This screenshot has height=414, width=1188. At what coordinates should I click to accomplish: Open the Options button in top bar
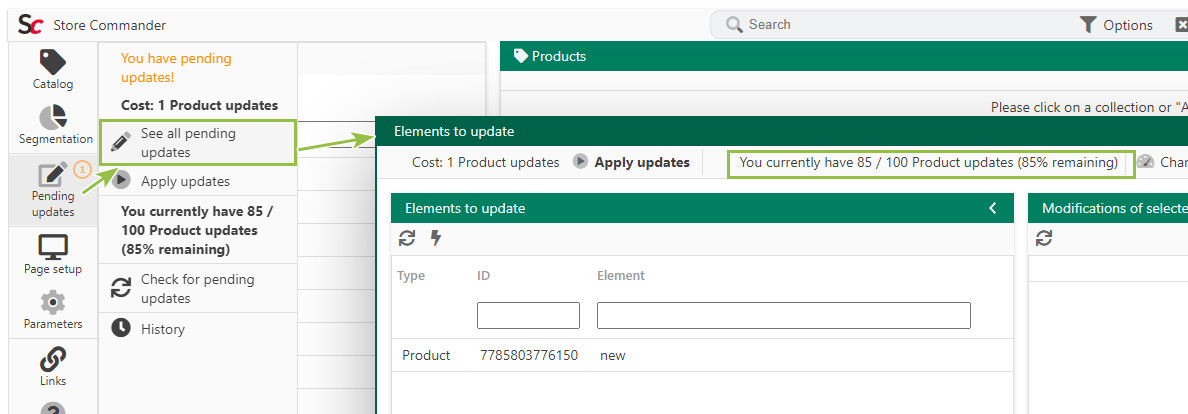1117,25
